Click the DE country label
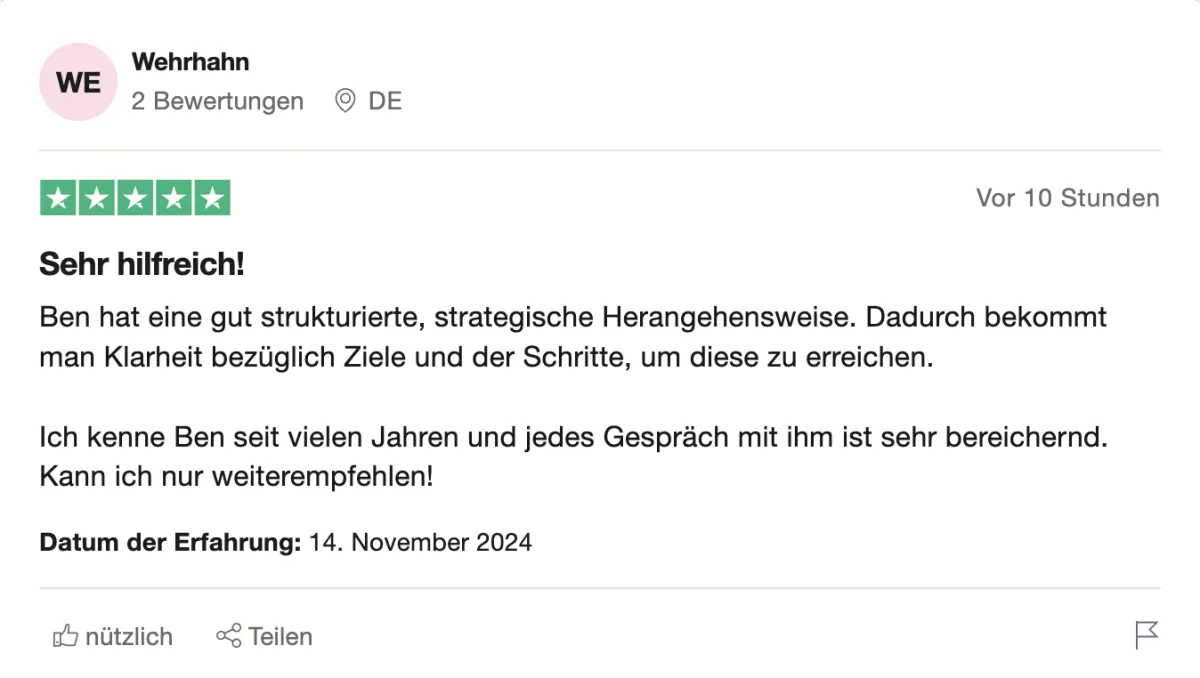Screen dimensions: 1200x678 [385, 101]
